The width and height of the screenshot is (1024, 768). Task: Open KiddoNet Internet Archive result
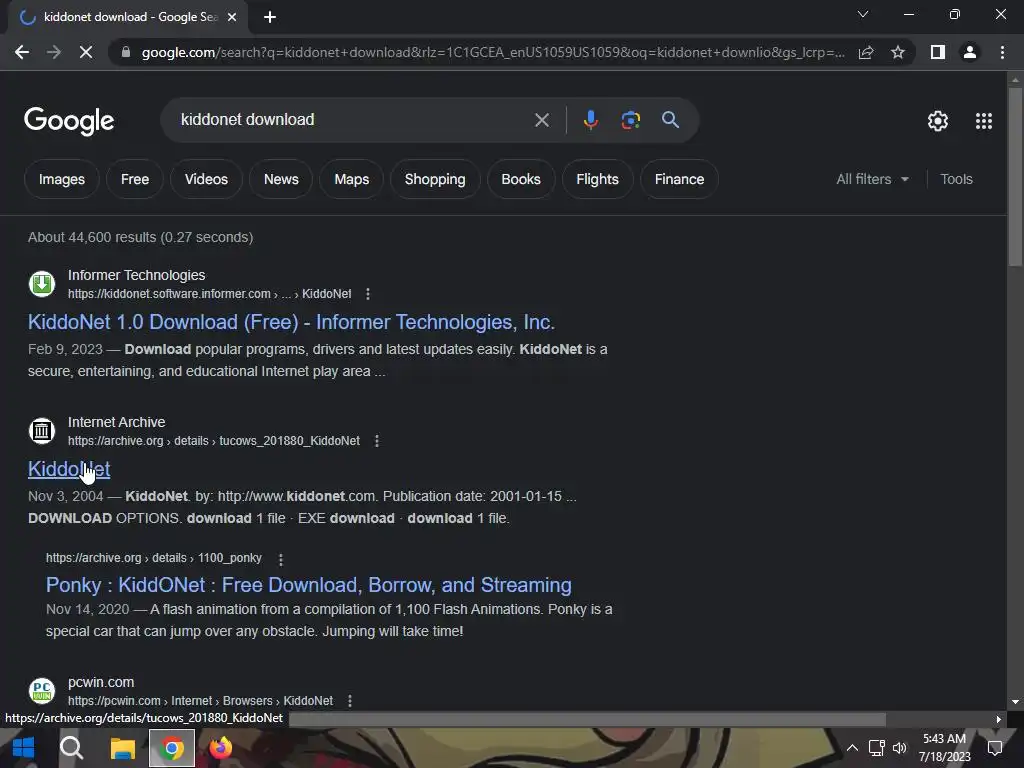(69, 469)
